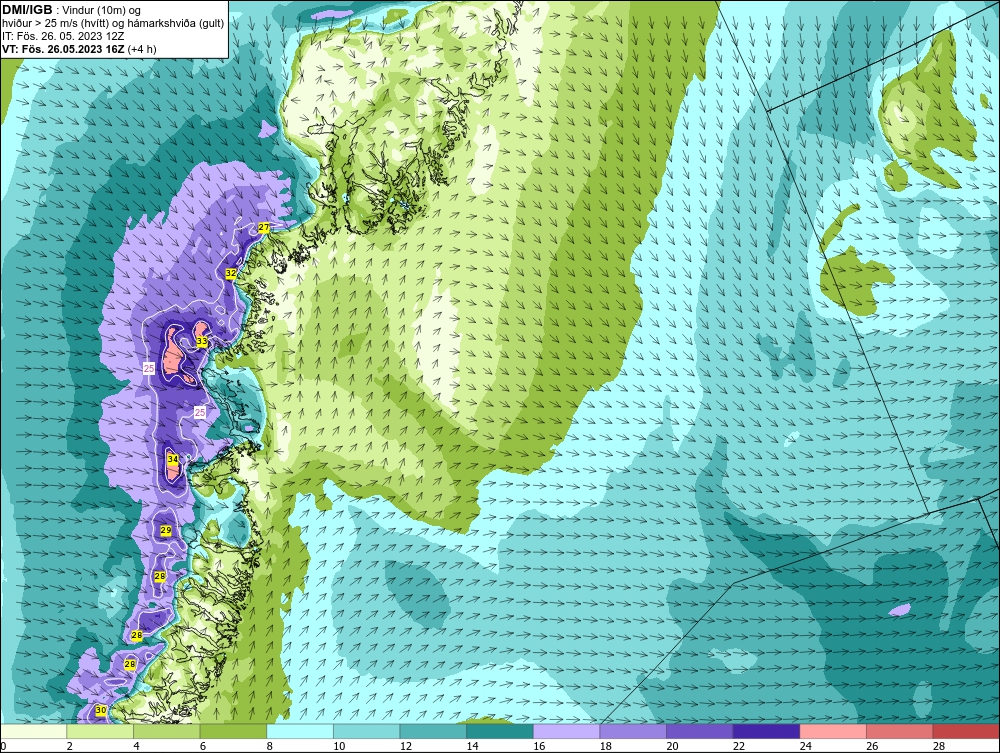Viewport: 1000px width, 753px height.
Task: Click the title line 'DMI/IGB : Vindur (10m) og'
Action: pos(71,10)
